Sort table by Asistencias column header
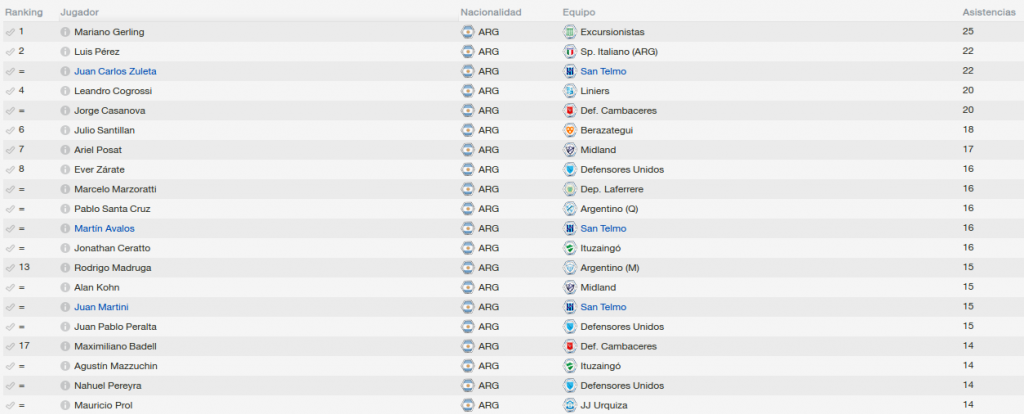This screenshot has height=414, width=1024. (x=989, y=12)
